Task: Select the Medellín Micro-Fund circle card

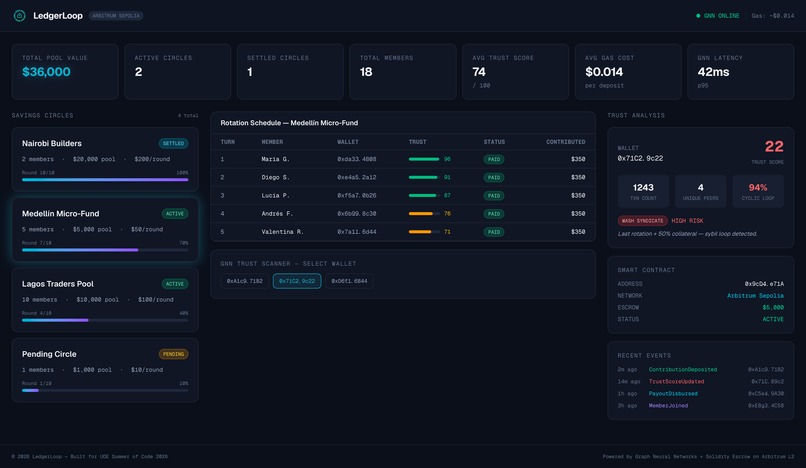Action: pyautogui.click(x=105, y=230)
